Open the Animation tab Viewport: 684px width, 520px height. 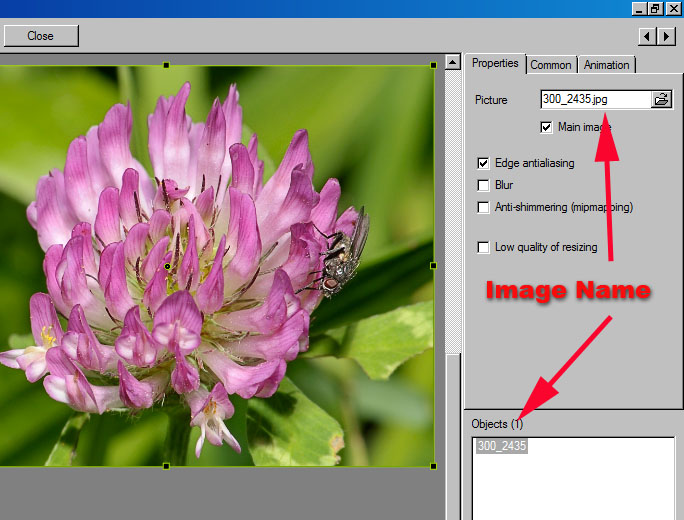607,65
